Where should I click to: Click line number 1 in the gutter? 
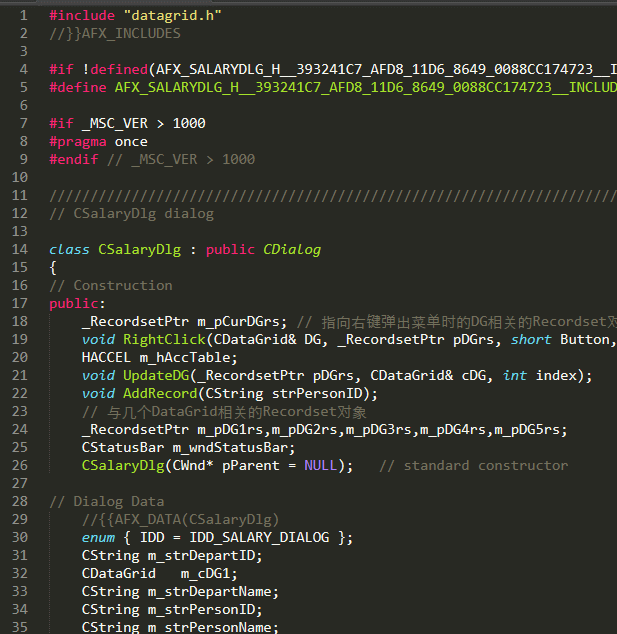[23, 16]
